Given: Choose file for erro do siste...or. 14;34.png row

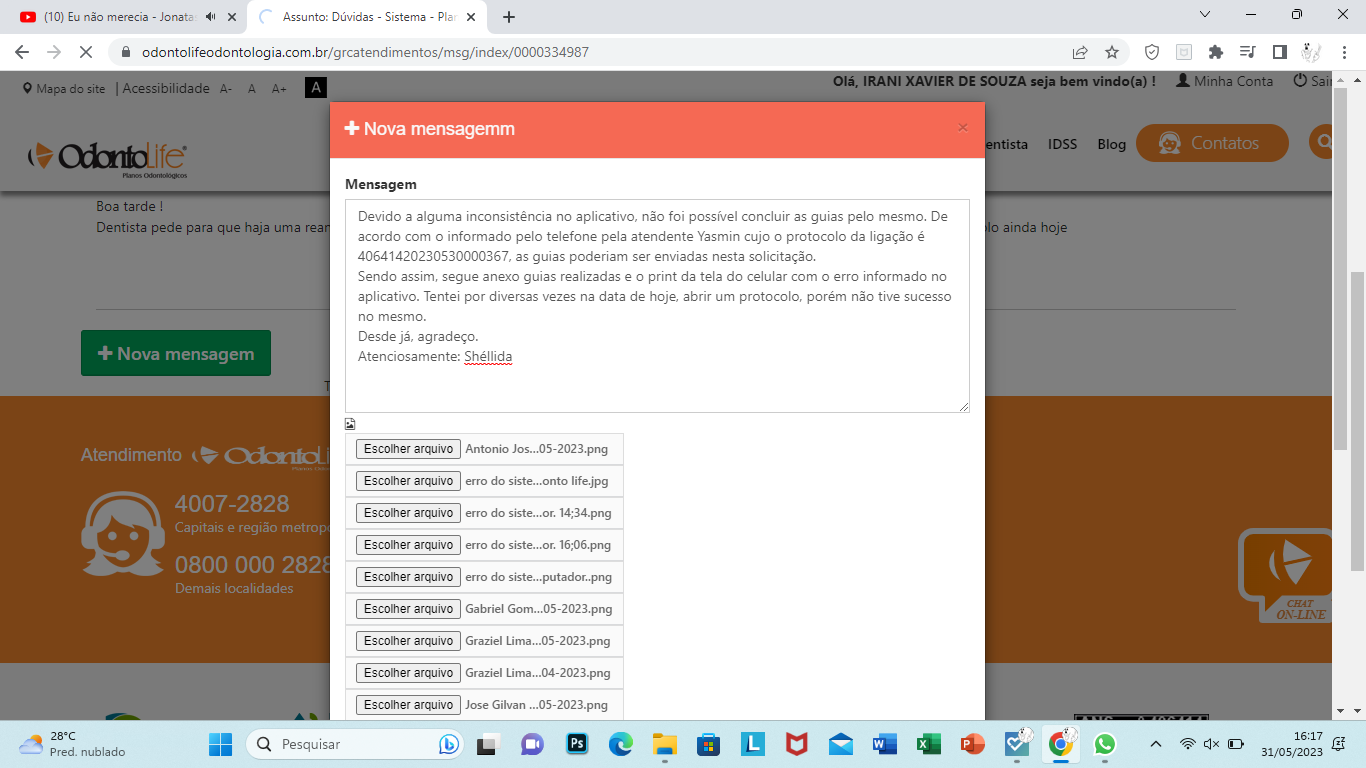Looking at the screenshot, I should [408, 513].
